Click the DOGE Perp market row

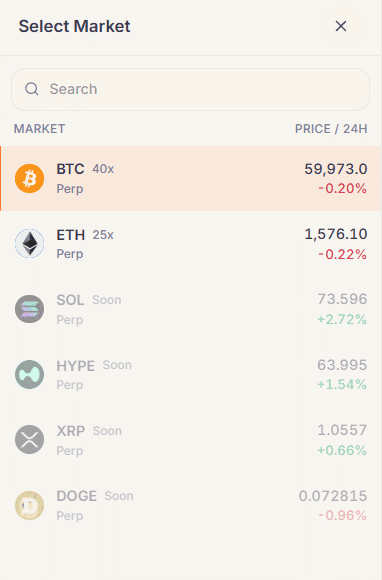click(x=191, y=505)
